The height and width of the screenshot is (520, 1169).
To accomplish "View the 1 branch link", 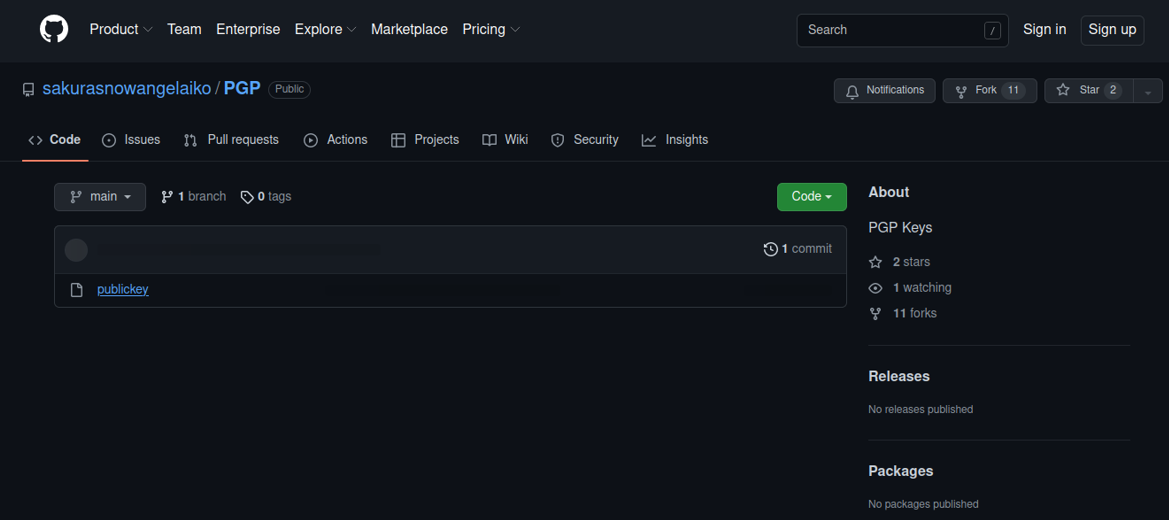I will click(x=194, y=197).
